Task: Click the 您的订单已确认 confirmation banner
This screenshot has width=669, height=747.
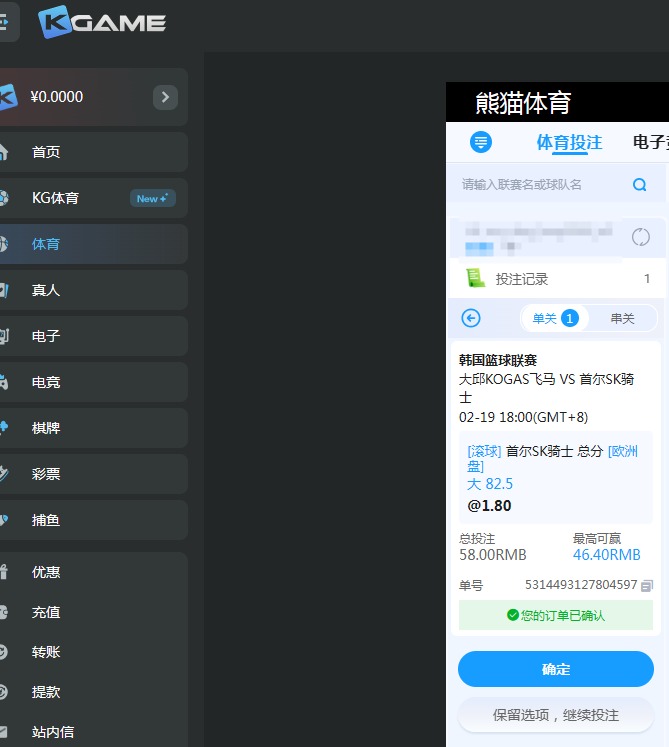Action: point(556,616)
